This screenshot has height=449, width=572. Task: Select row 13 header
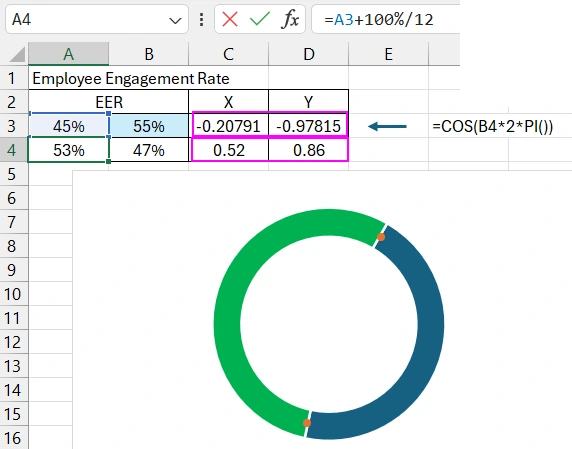click(x=13, y=366)
